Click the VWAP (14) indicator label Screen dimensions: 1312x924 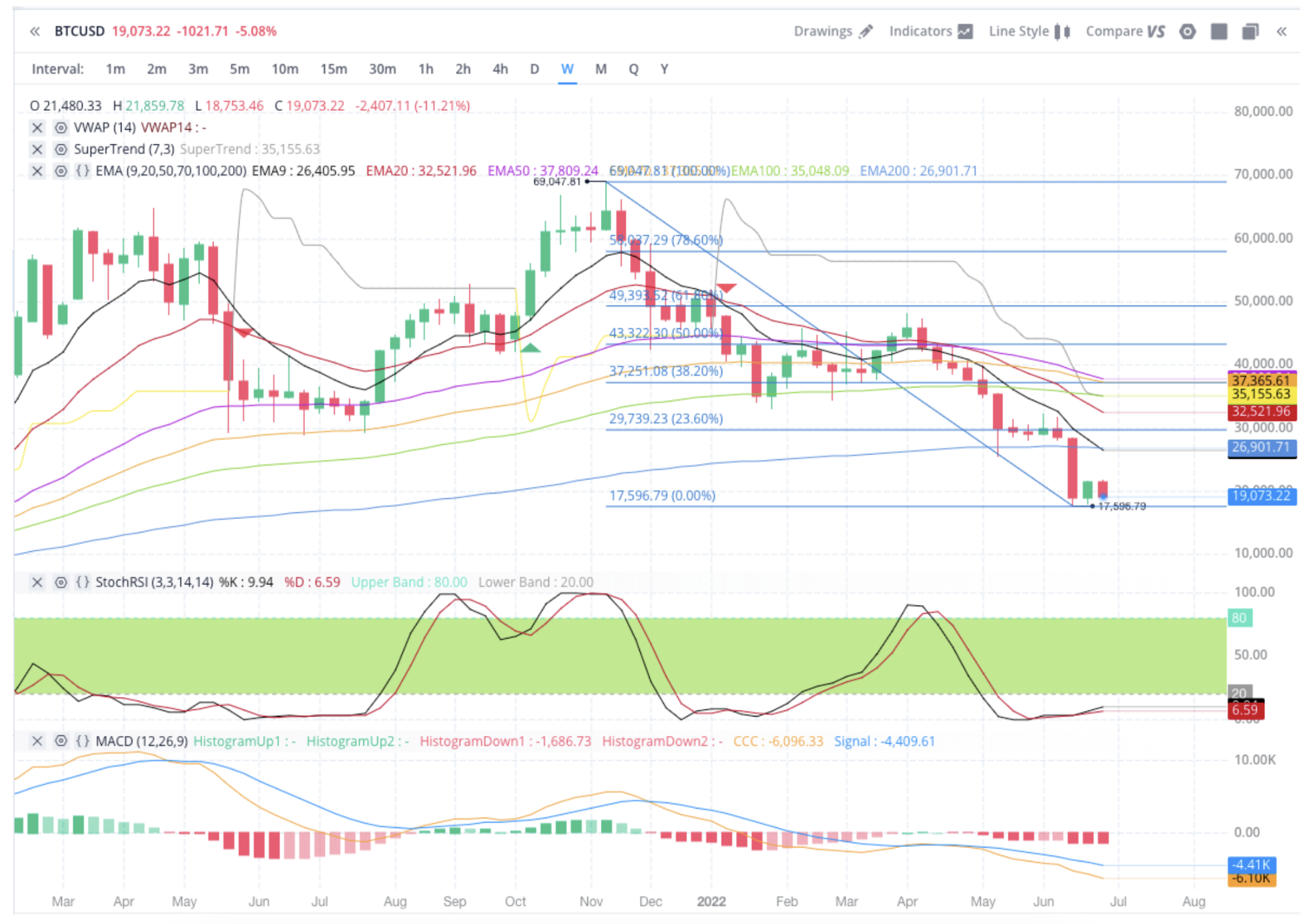tap(105, 127)
